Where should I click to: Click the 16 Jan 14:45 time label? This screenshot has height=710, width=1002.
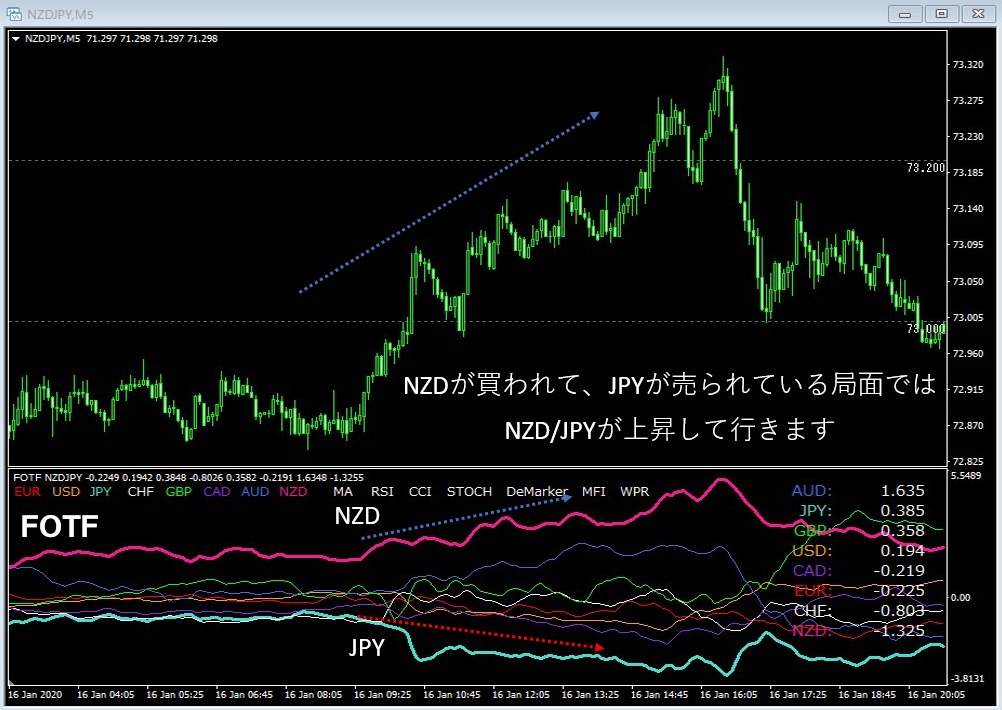[659, 695]
